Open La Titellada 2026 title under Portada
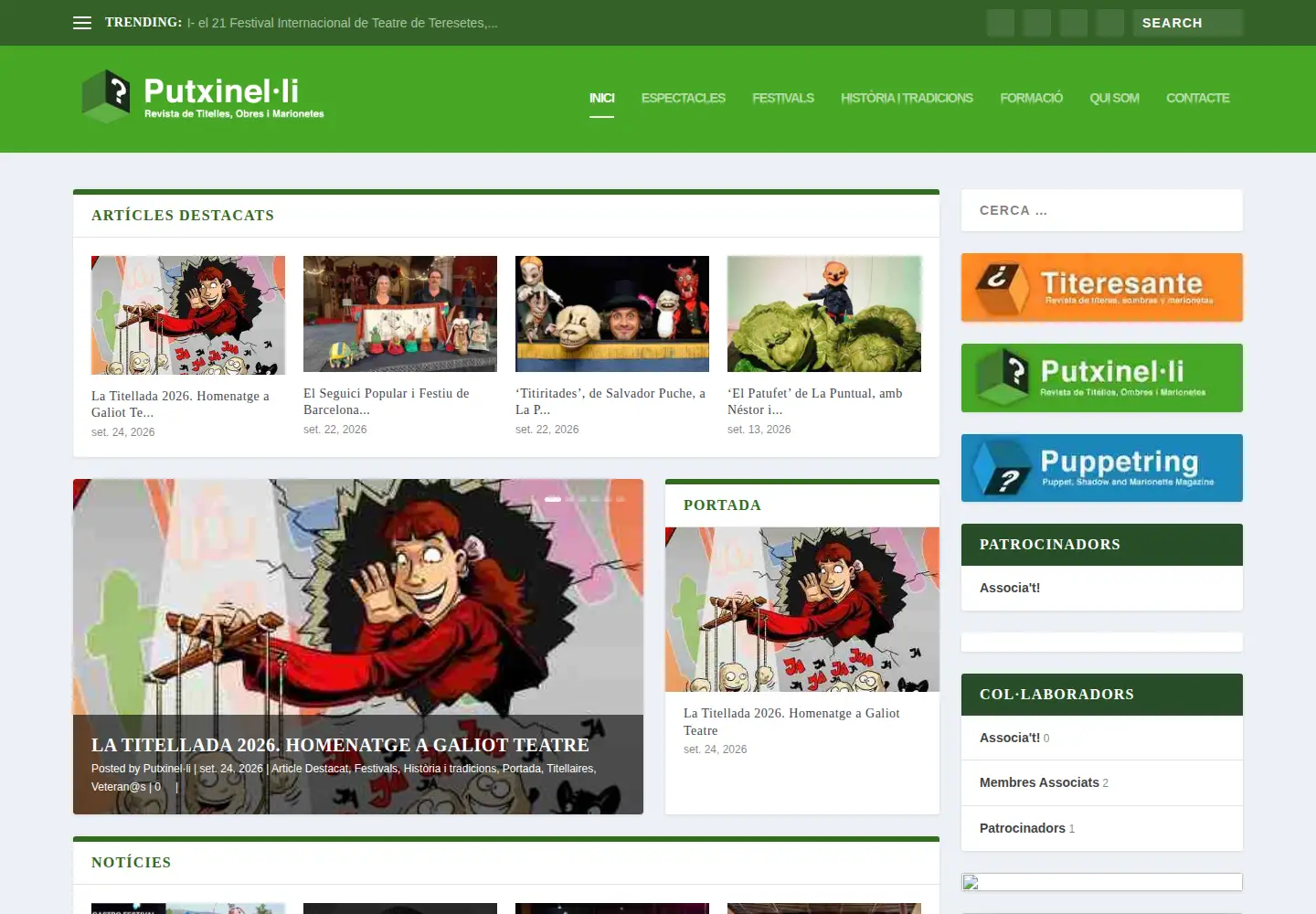 [x=791, y=722]
